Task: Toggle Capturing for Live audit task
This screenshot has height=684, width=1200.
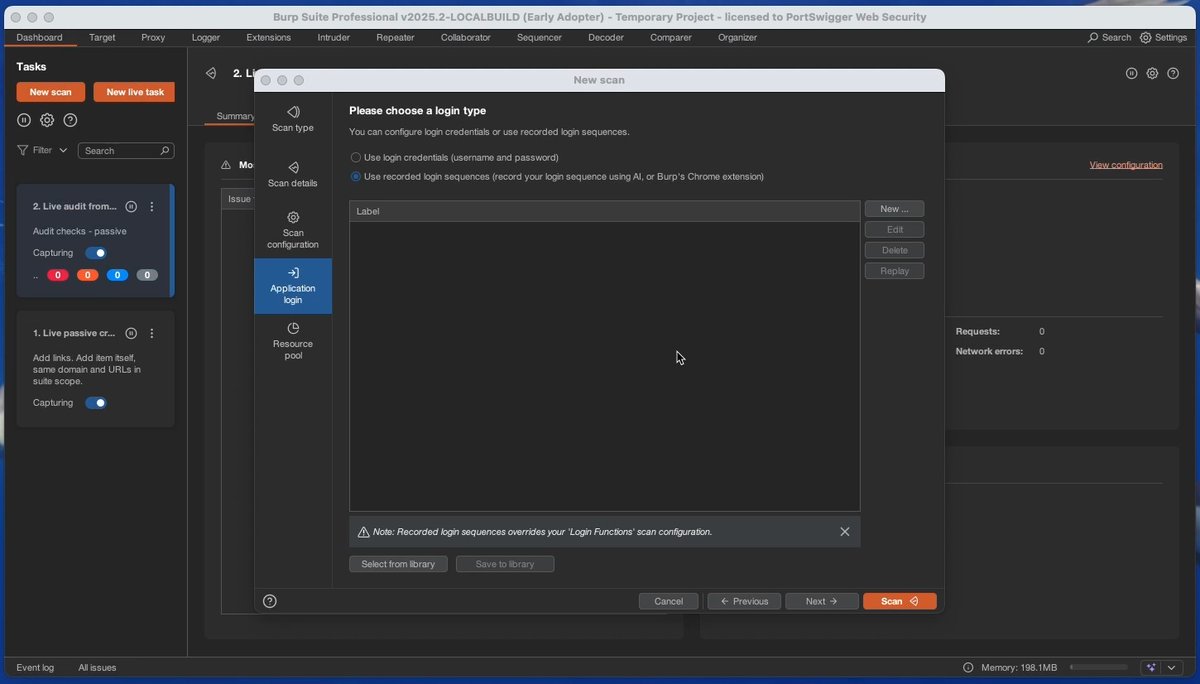Action: point(96,253)
